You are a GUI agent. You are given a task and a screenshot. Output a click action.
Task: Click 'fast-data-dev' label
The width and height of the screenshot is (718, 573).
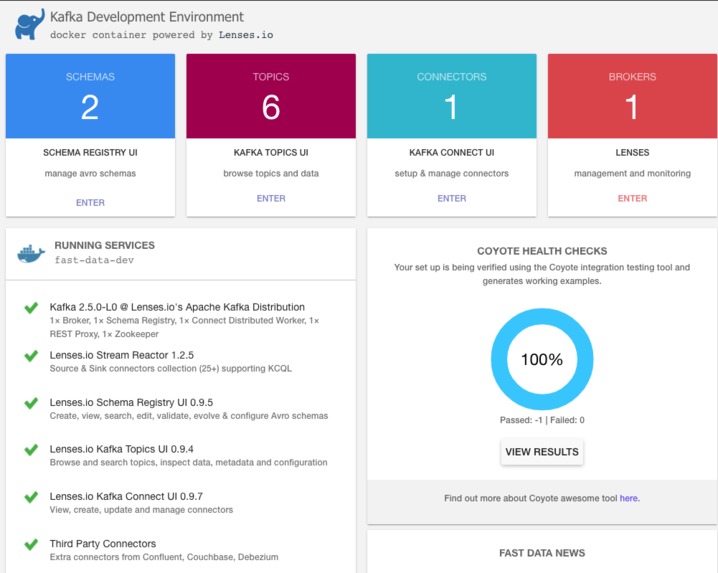(94, 260)
